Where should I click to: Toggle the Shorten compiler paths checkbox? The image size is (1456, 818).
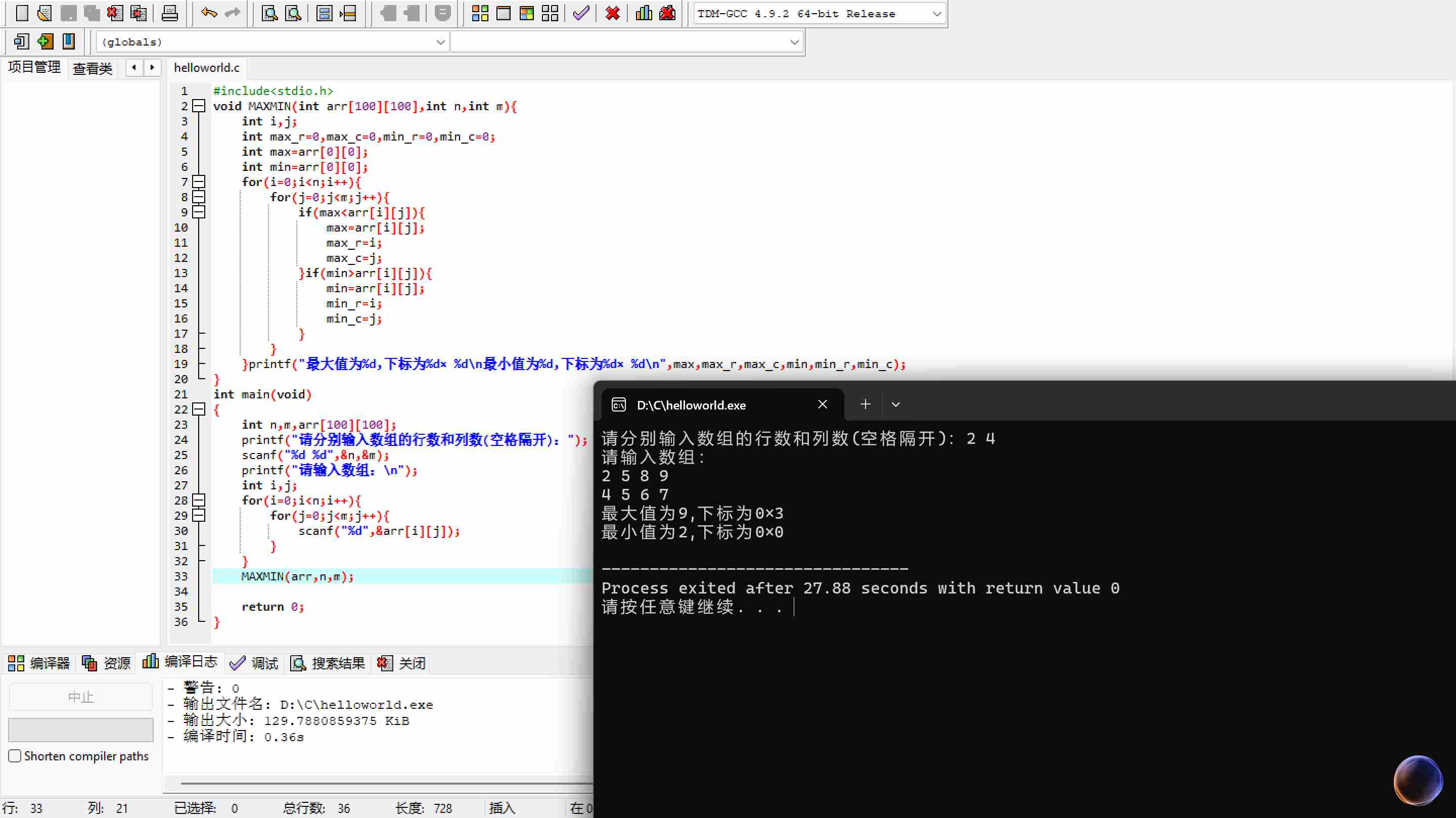click(x=15, y=756)
